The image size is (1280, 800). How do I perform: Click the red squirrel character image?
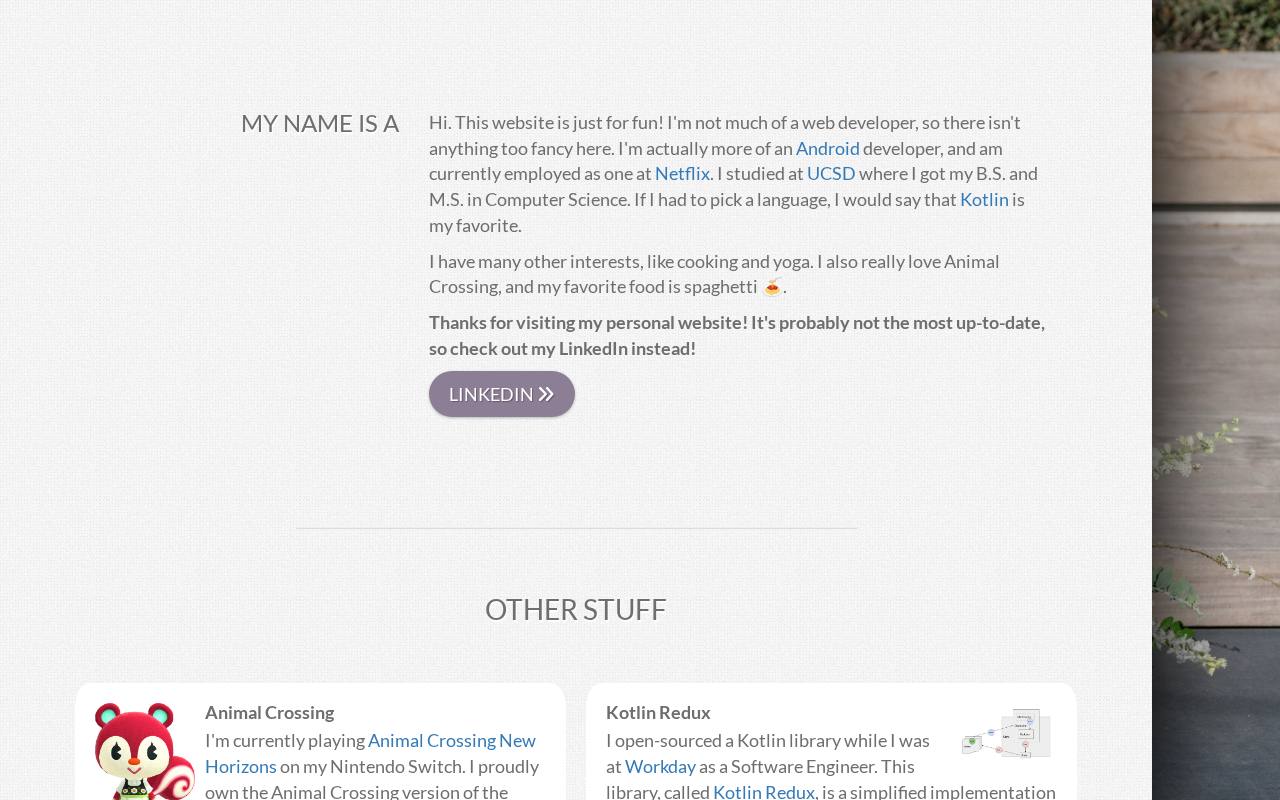click(143, 752)
